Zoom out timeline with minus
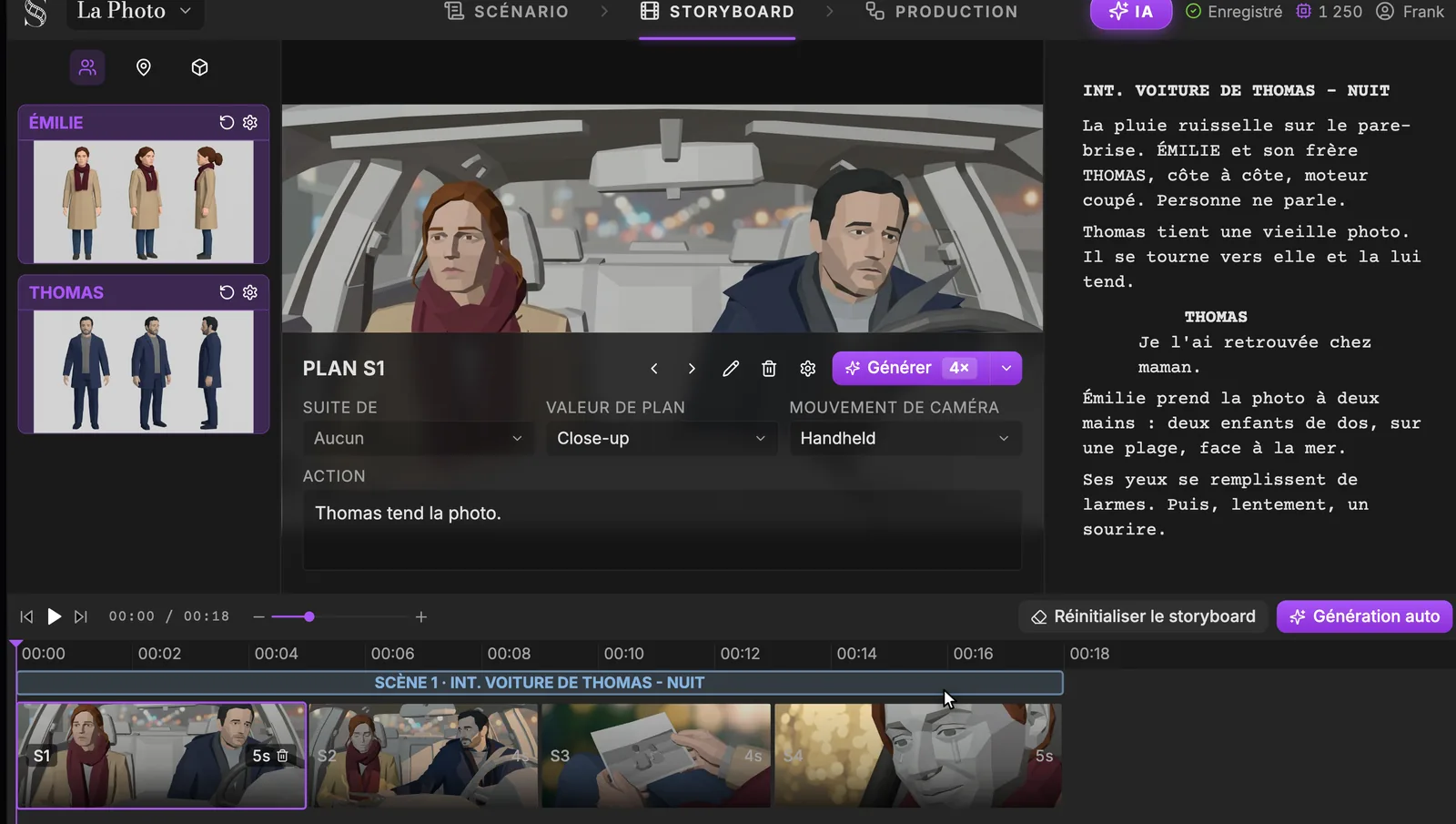Image resolution: width=1456 pixels, height=824 pixels. 258,617
